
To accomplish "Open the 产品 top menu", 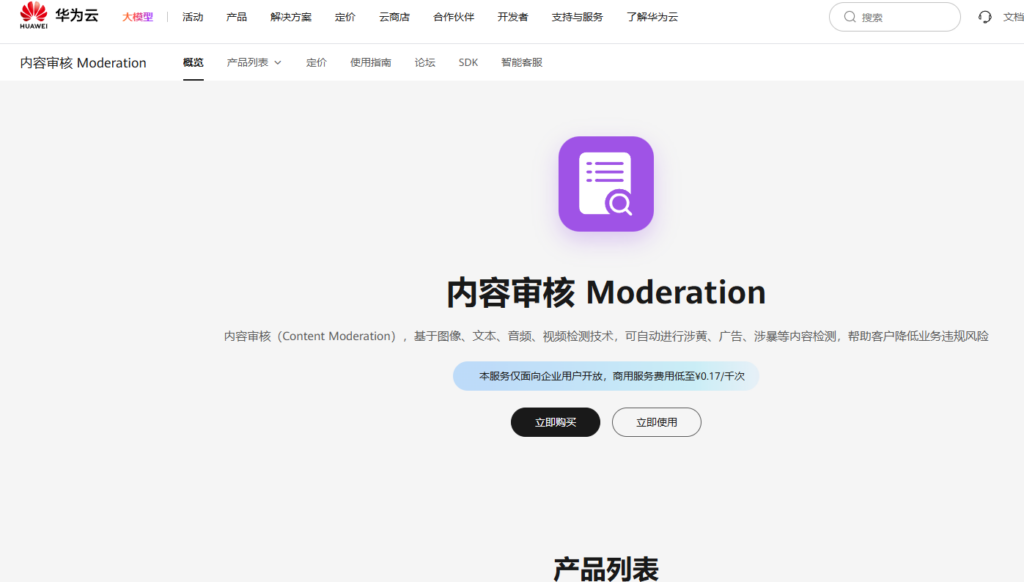I will (x=236, y=17).
